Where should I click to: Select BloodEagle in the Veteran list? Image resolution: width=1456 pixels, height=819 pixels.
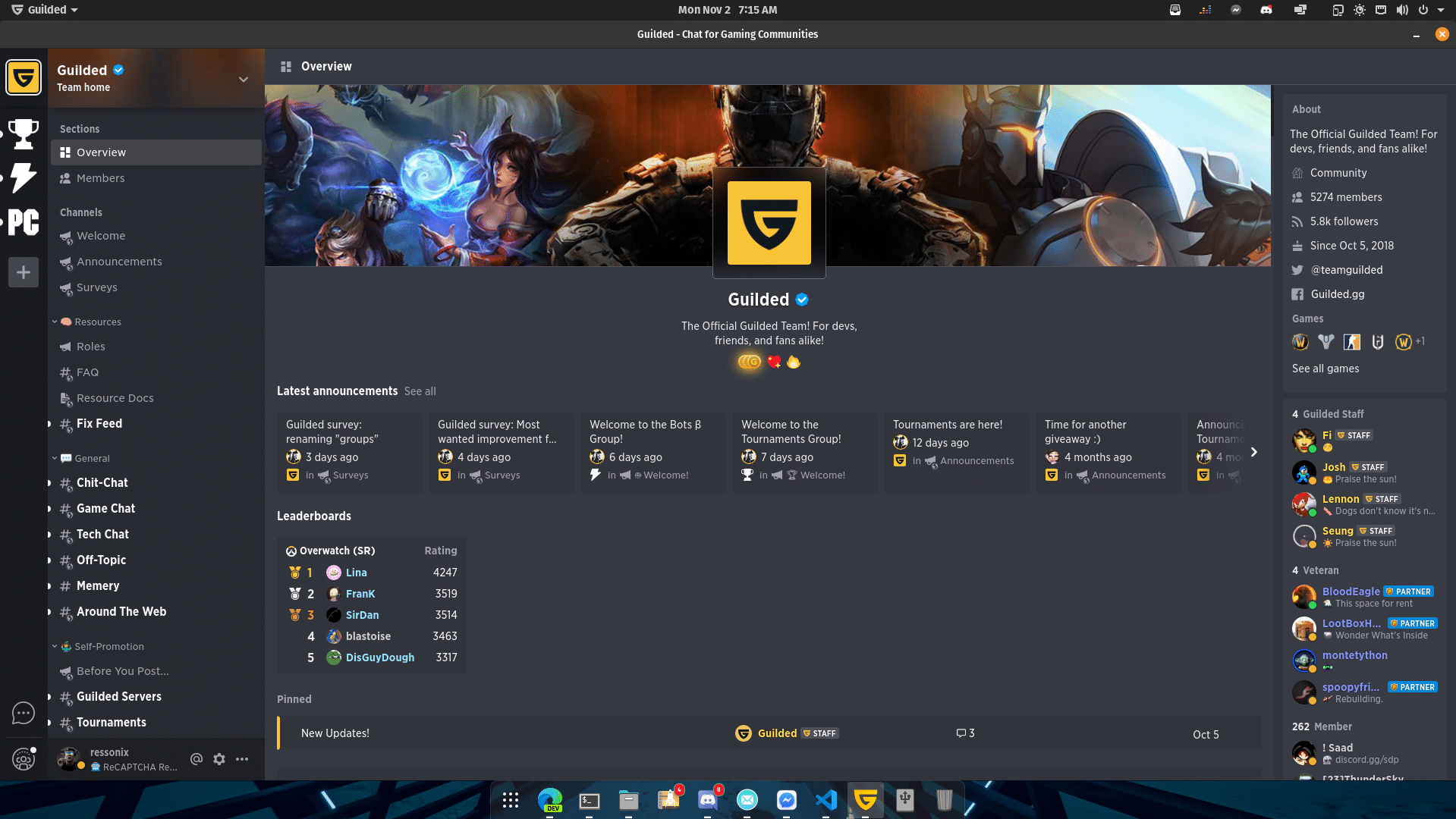[x=1364, y=597]
